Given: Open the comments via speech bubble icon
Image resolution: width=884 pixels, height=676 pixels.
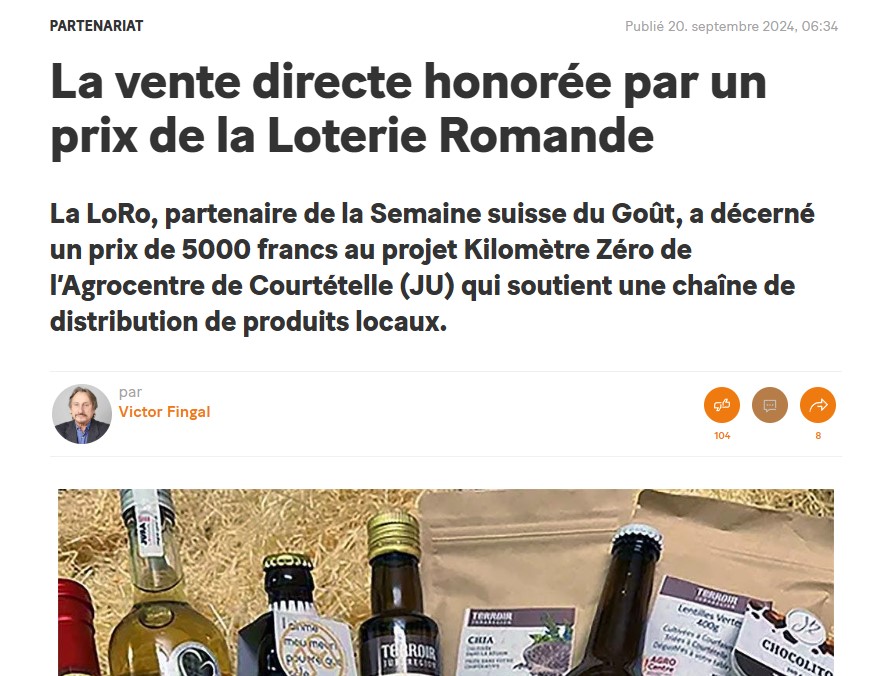Looking at the screenshot, I should pyautogui.click(x=770, y=405).
